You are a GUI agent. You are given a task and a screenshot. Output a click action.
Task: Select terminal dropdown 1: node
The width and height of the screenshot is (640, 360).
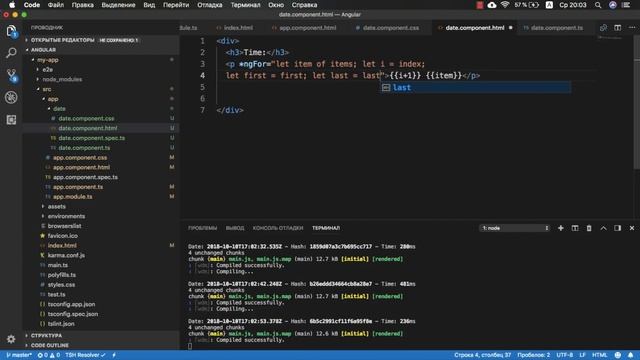pyautogui.click(x=515, y=228)
